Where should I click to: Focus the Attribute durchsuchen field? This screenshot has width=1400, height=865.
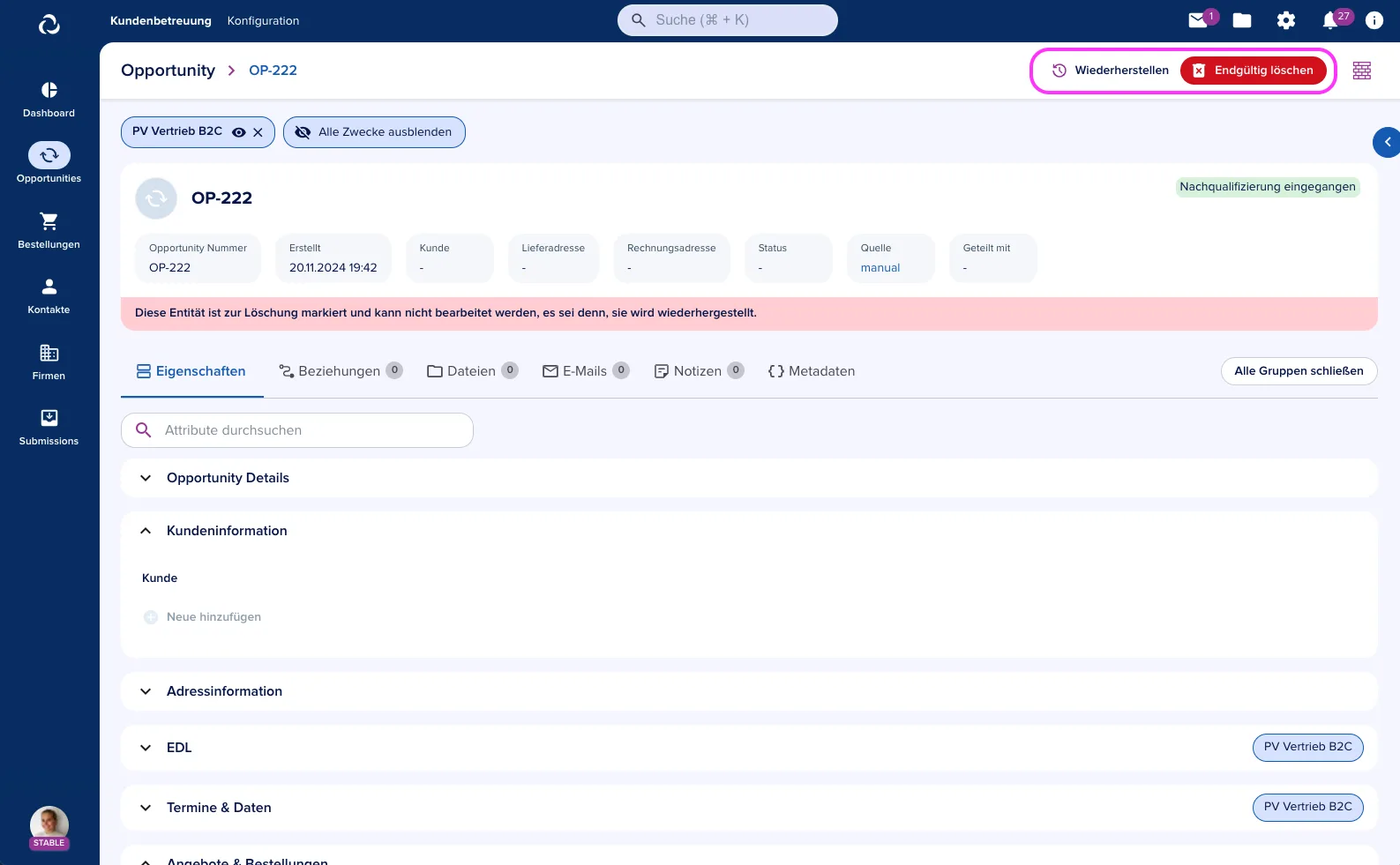(x=297, y=430)
